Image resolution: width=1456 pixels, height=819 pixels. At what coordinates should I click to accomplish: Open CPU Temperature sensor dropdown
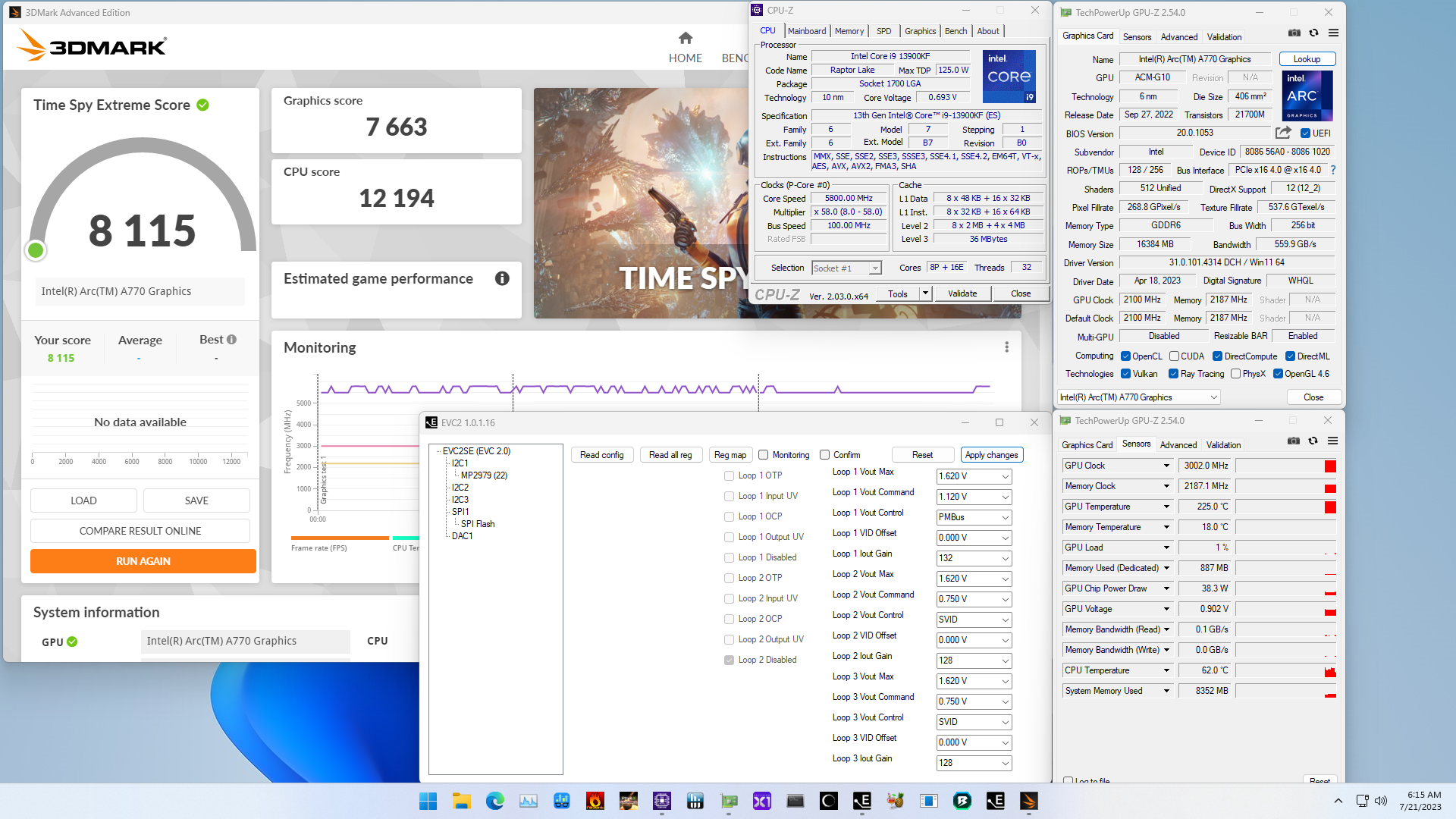(1166, 670)
